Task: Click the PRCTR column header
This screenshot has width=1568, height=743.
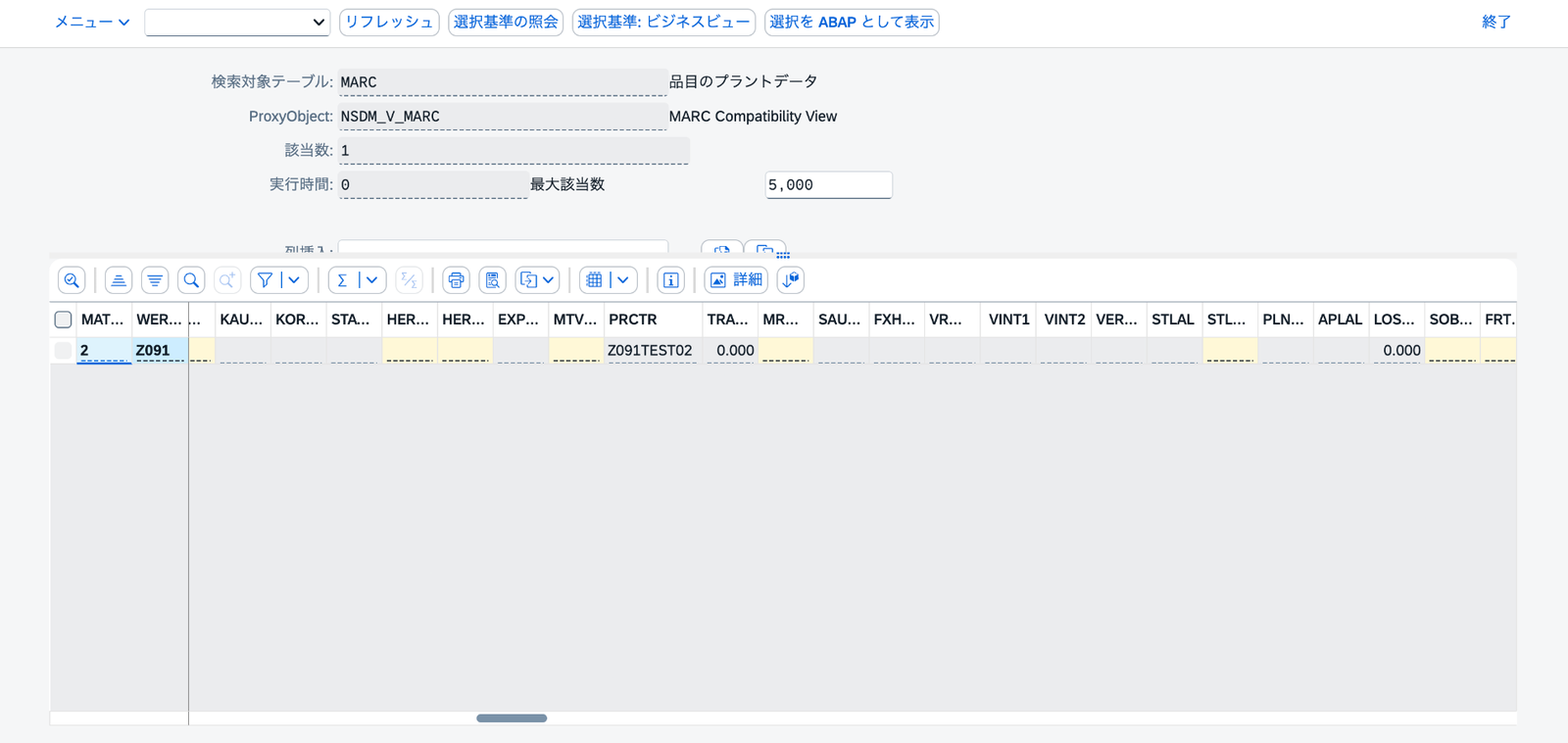Action: pos(653,320)
